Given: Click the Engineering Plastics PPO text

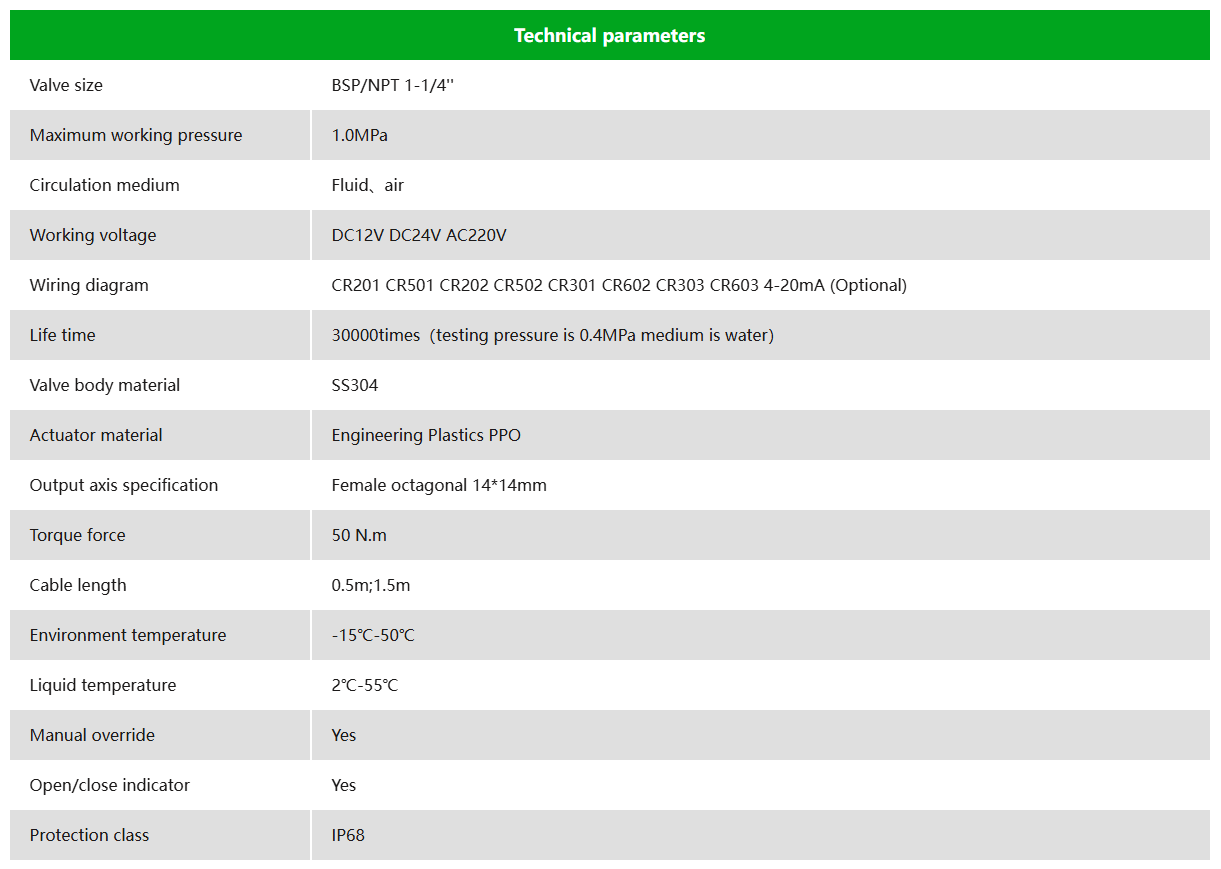Looking at the screenshot, I should 426,435.
